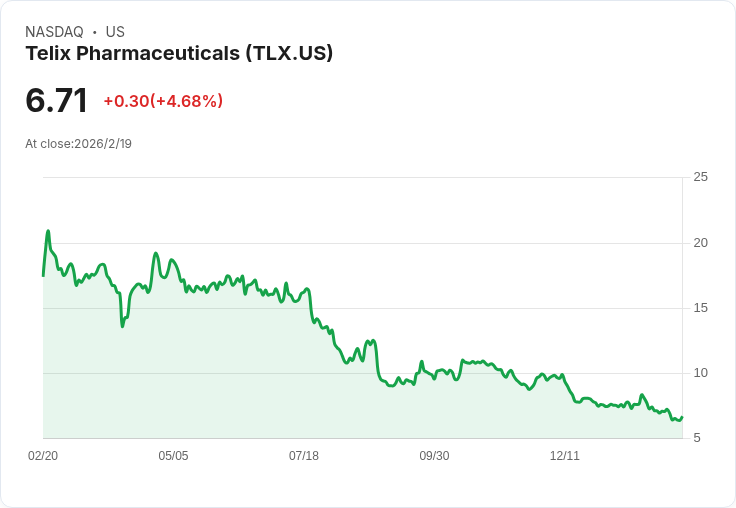Click the highest peak of the price line
The image size is (736, 508).
click(x=48, y=231)
